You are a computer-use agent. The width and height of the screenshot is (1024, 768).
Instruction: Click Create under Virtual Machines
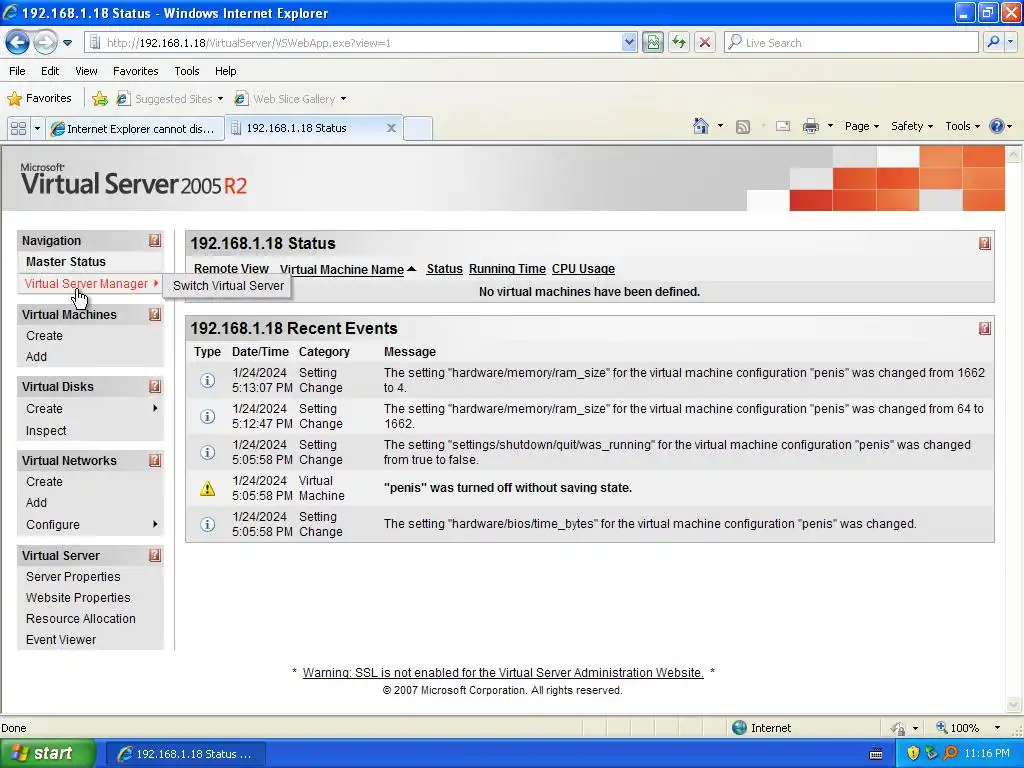coord(44,336)
